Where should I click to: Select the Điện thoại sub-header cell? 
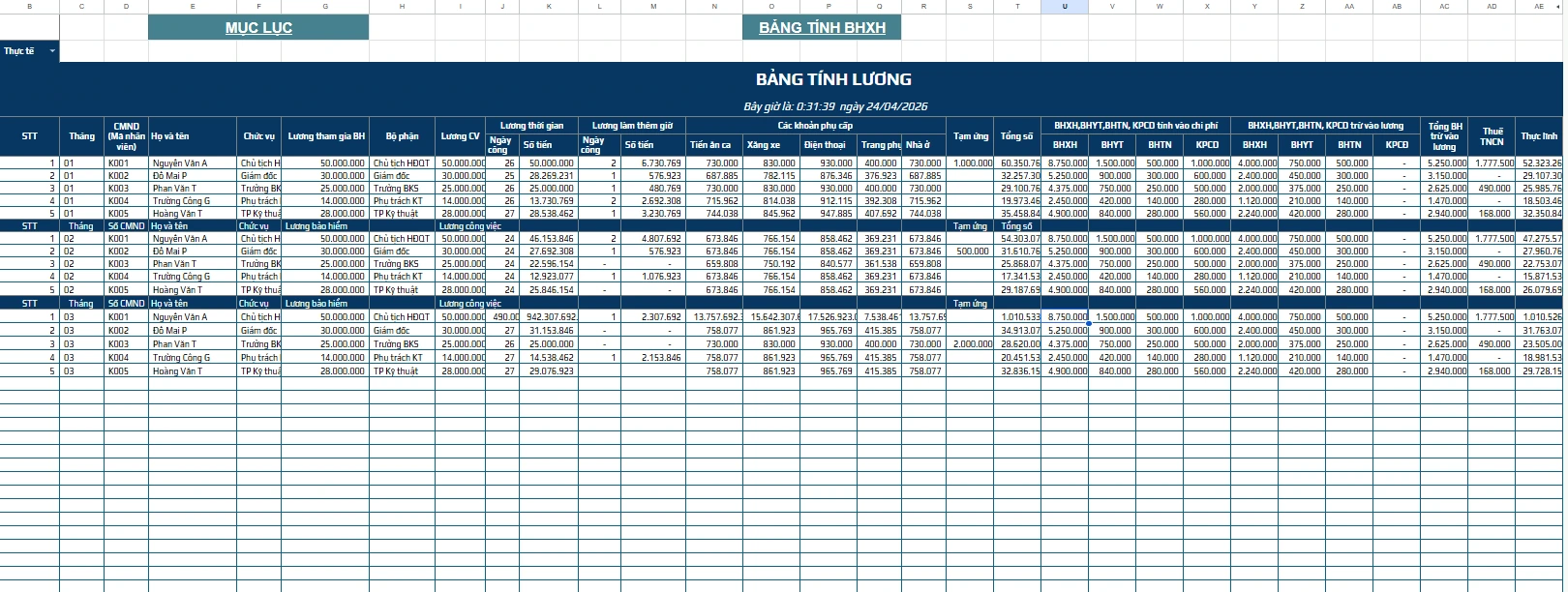[x=825, y=145]
